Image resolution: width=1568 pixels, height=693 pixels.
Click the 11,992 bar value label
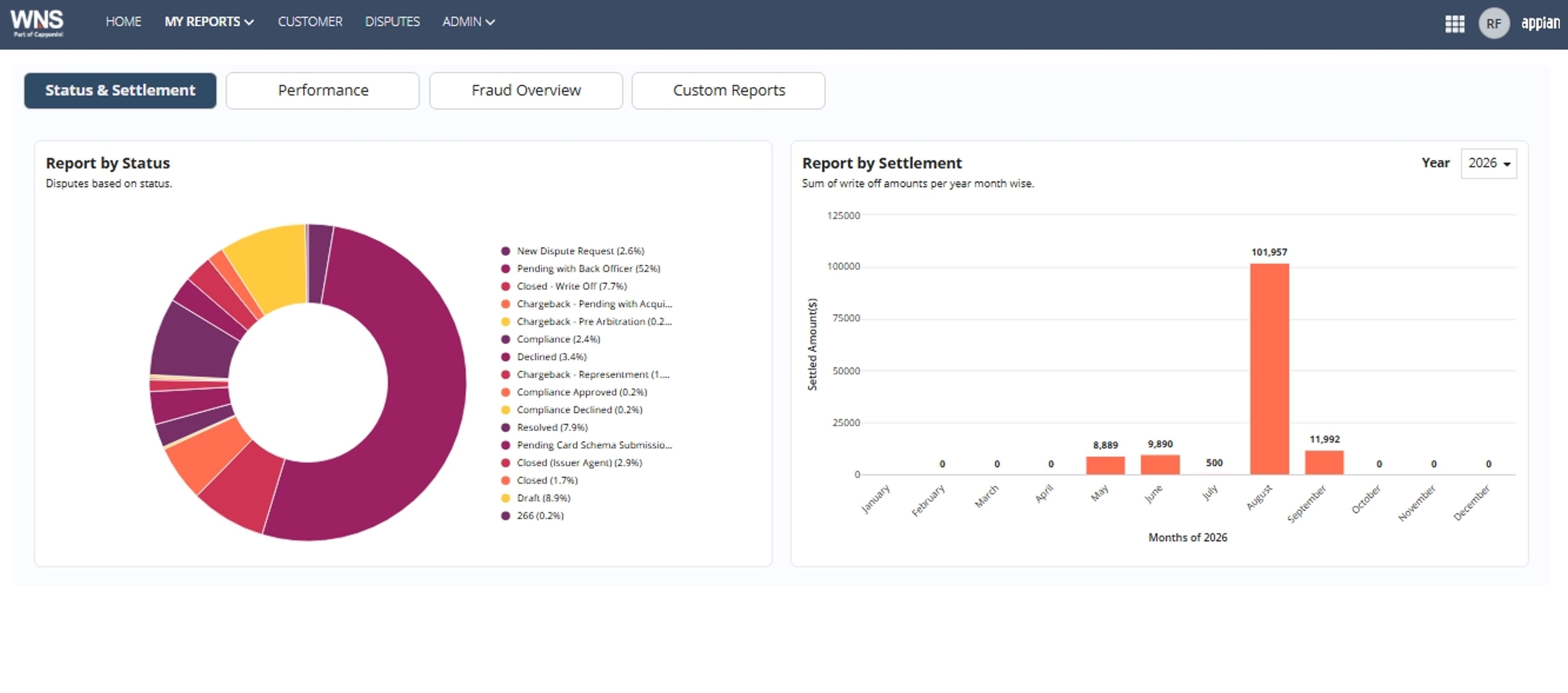tap(1325, 440)
